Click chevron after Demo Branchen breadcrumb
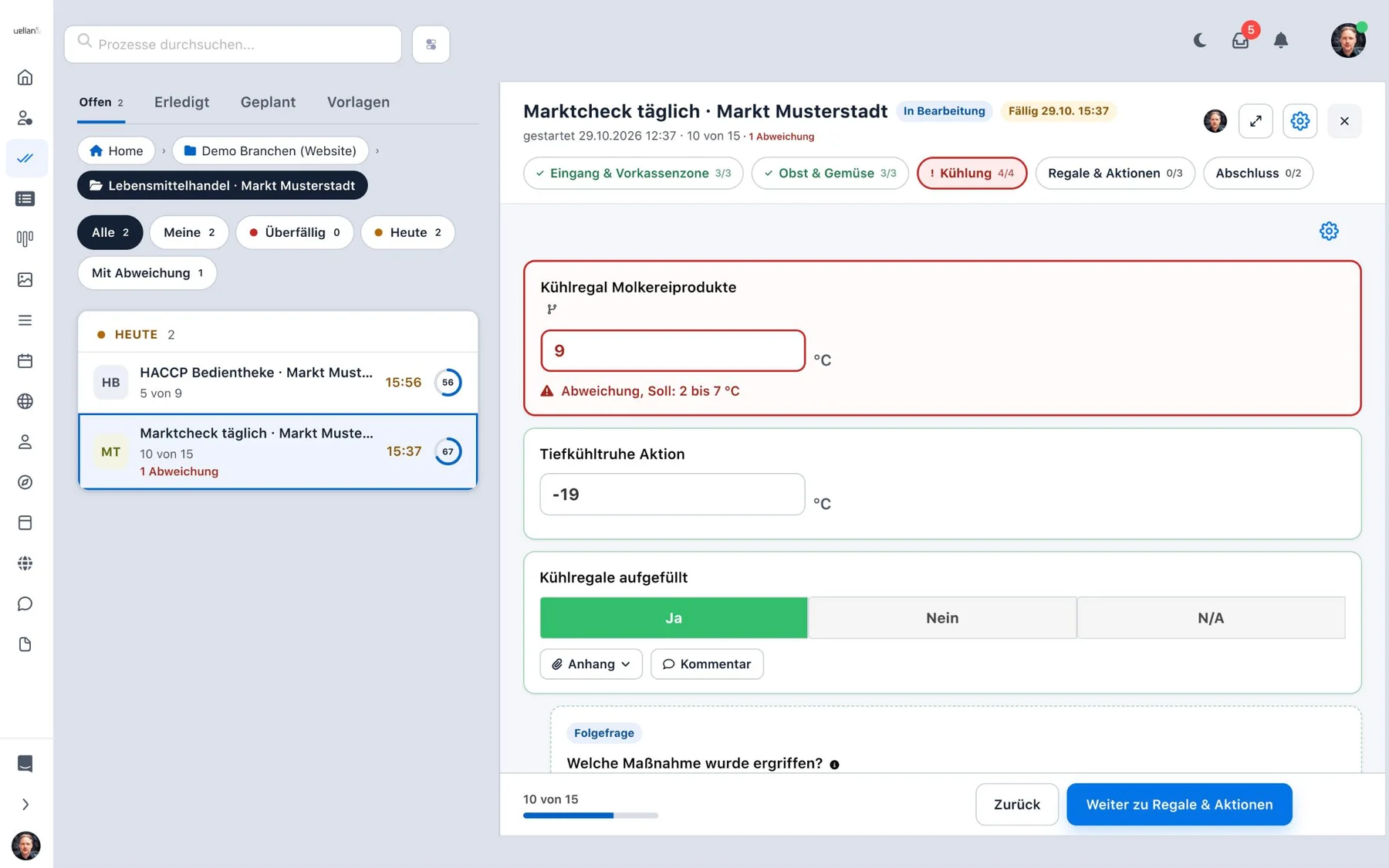Viewport: 1389px width, 868px height. pyautogui.click(x=377, y=151)
